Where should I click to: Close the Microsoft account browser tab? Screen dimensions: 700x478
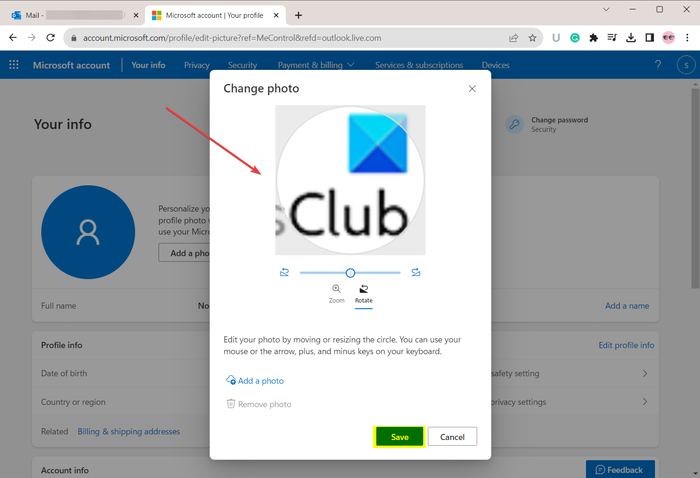point(276,15)
